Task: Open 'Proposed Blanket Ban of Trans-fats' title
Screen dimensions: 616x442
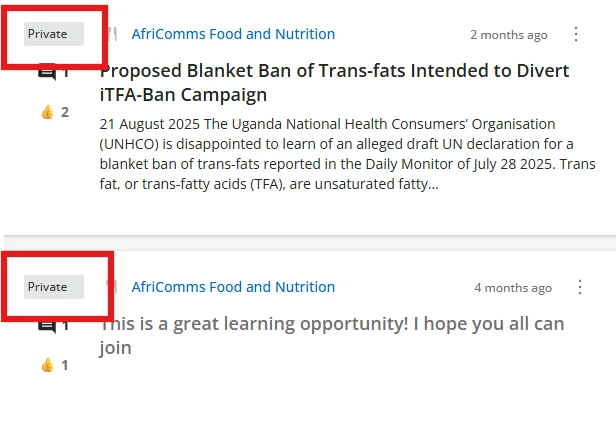Action: tap(334, 83)
